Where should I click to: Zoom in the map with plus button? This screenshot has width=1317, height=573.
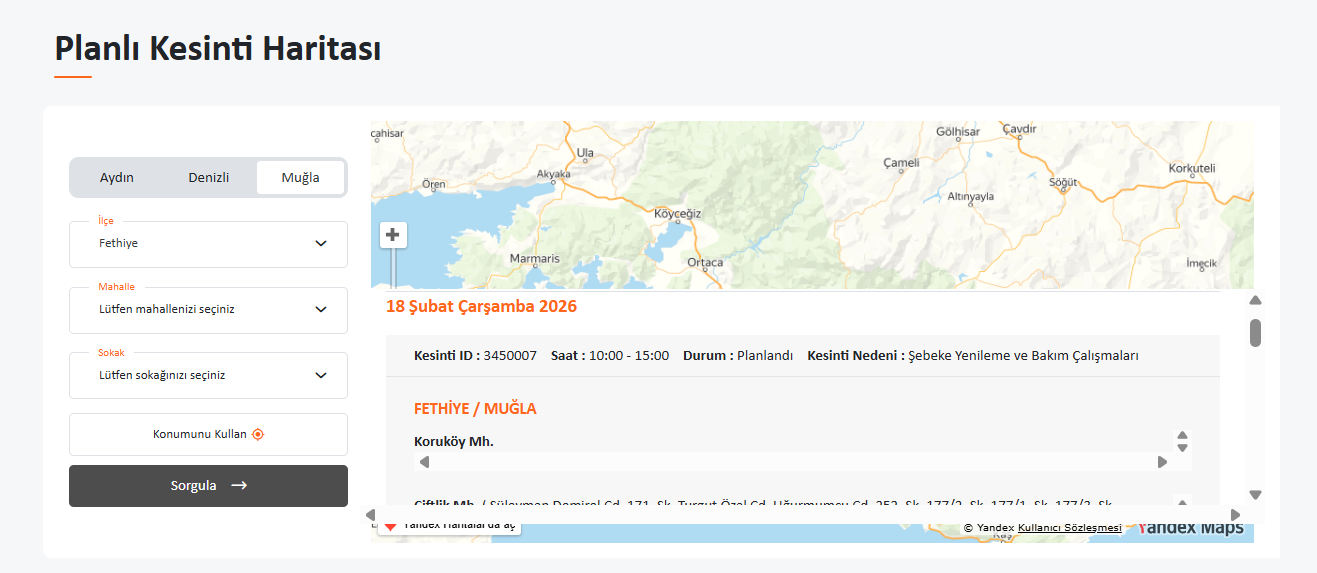[x=393, y=235]
